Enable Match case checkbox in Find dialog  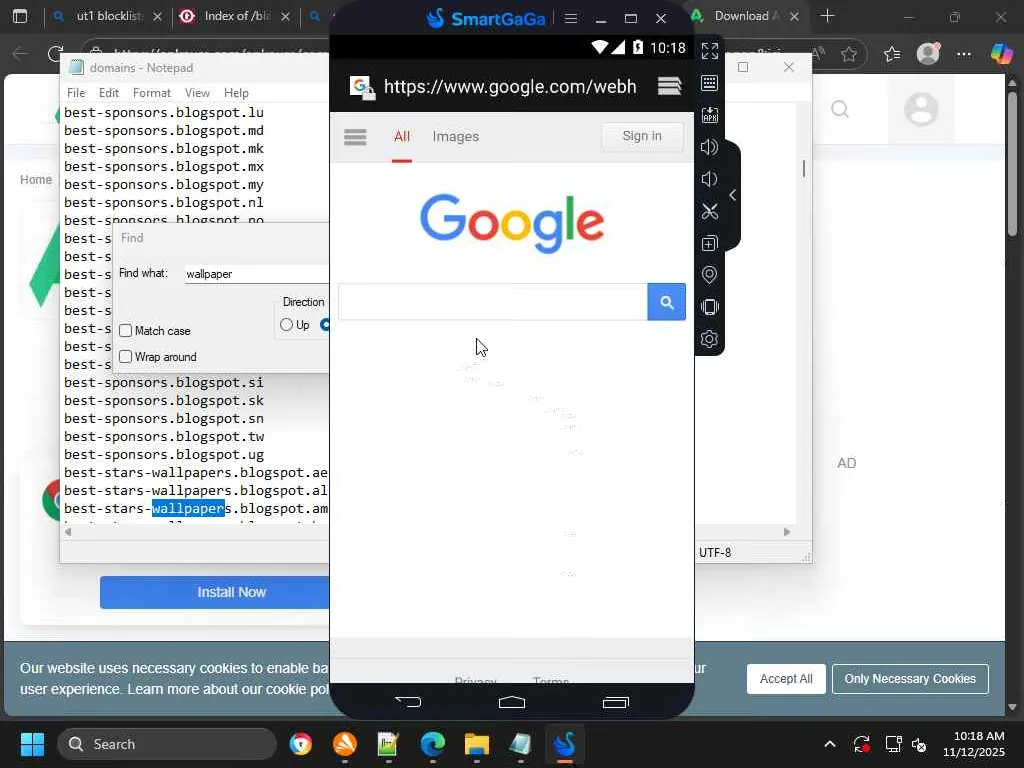click(x=125, y=330)
